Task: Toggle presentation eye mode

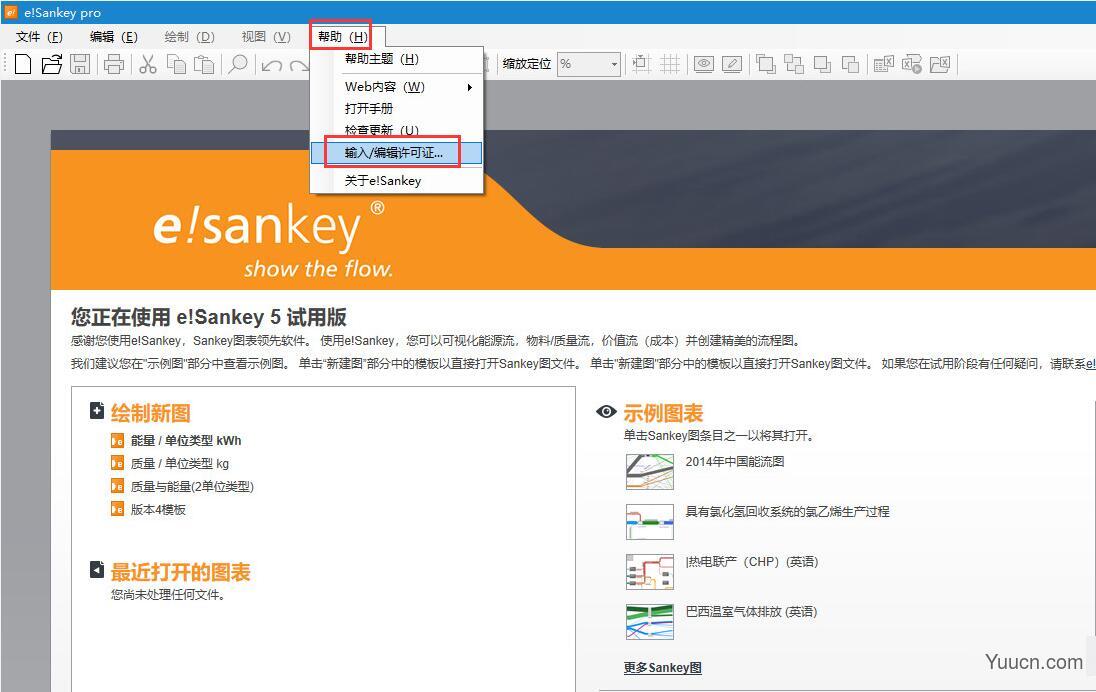Action: pyautogui.click(x=702, y=64)
